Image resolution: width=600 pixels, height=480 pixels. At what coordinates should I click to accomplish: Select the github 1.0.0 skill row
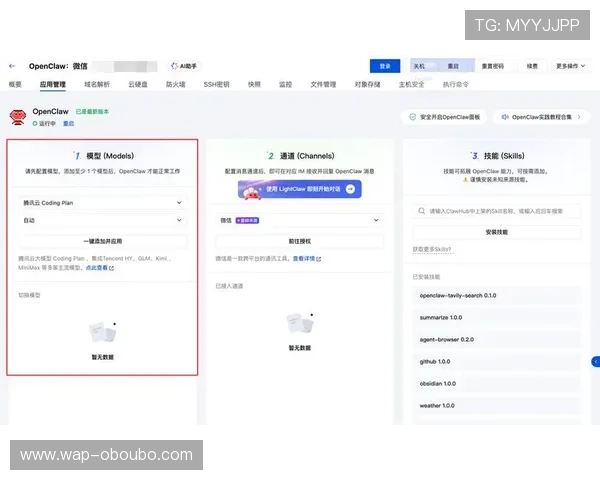(497, 362)
